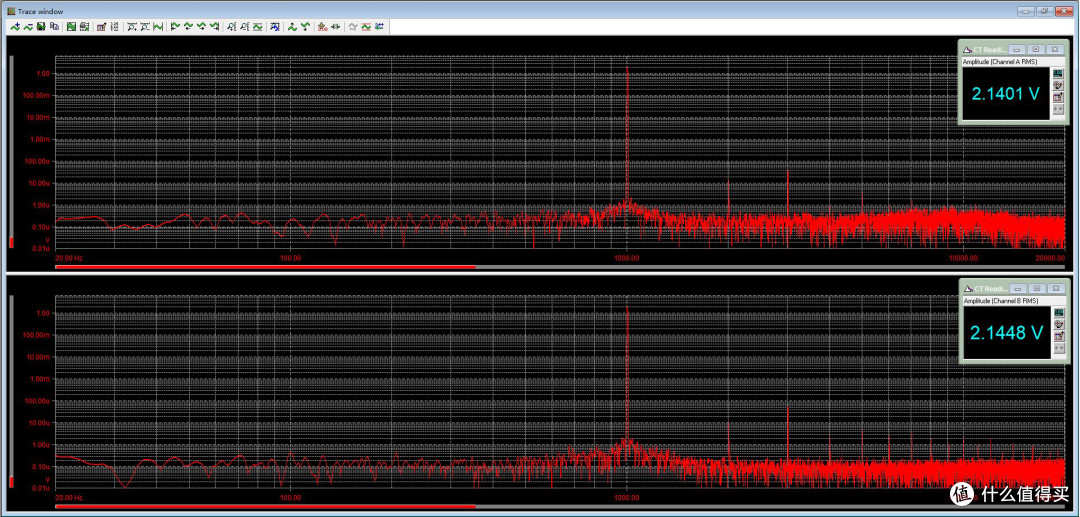Restore the Channel A reading window
The height and width of the screenshot is (517, 1080).
[1035, 50]
